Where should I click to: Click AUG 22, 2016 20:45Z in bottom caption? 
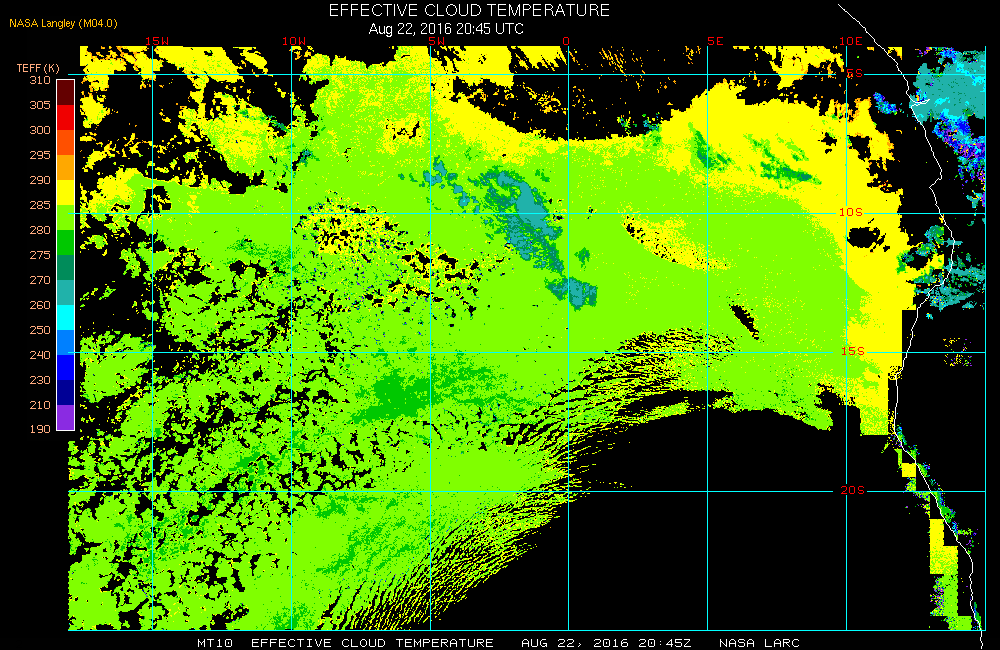(606, 643)
